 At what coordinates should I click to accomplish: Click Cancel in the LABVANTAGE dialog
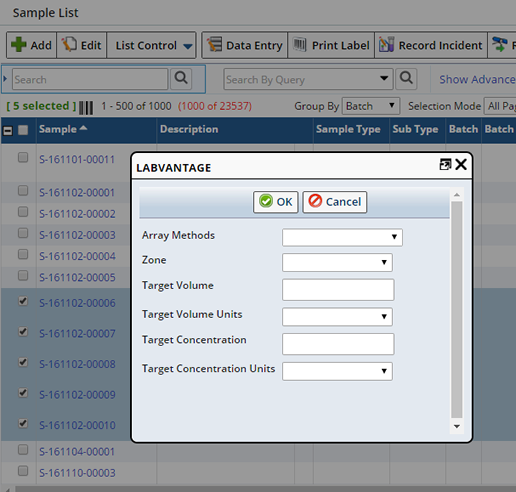(x=335, y=202)
